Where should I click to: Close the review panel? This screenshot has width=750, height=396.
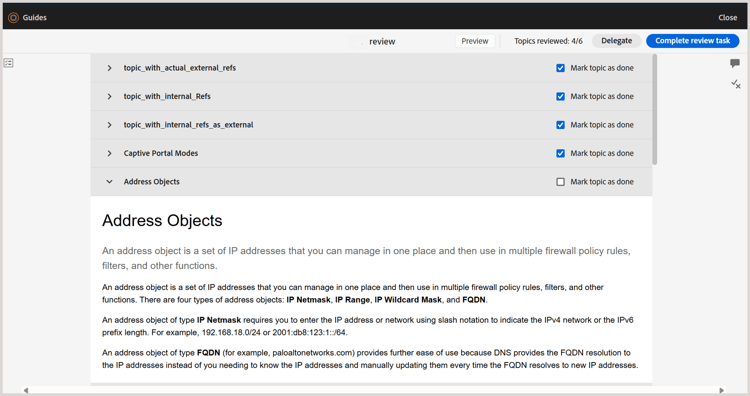click(728, 18)
